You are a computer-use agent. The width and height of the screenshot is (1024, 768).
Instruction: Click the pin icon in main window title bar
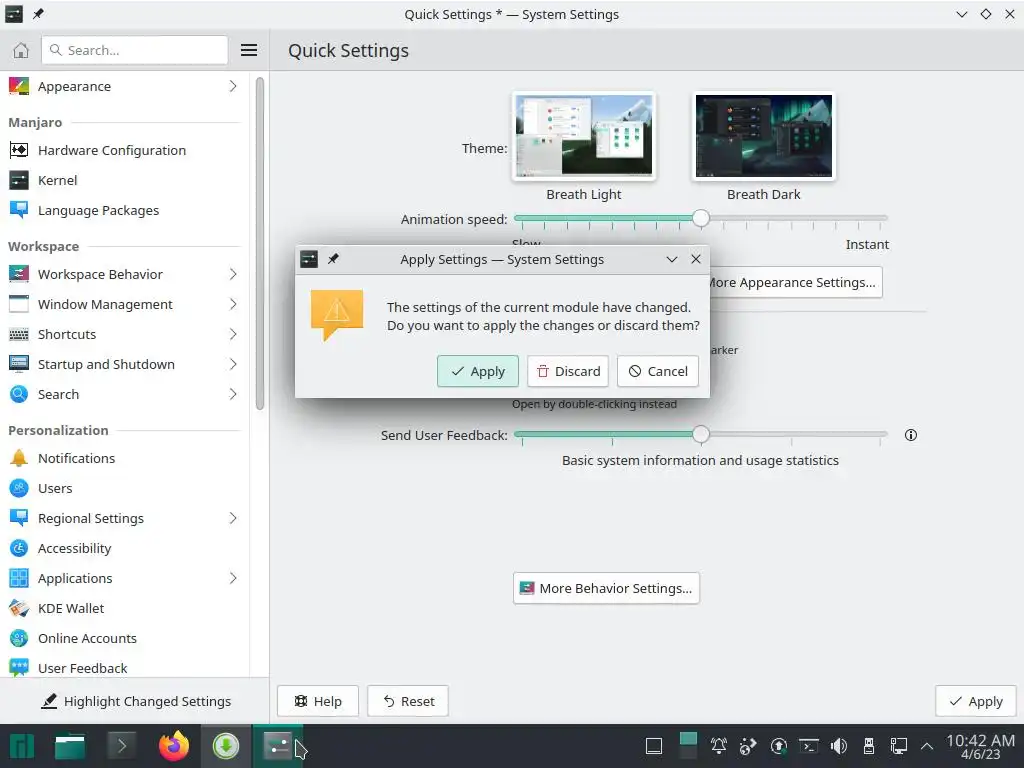tap(39, 14)
